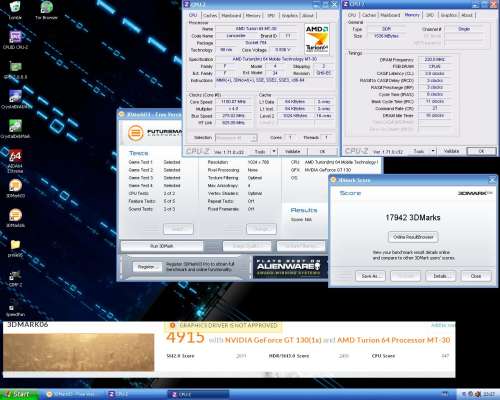Click the Specification field AMD Turion 64 Mobile
The height and width of the screenshot is (400, 500).
pyautogui.click(x=275, y=59)
